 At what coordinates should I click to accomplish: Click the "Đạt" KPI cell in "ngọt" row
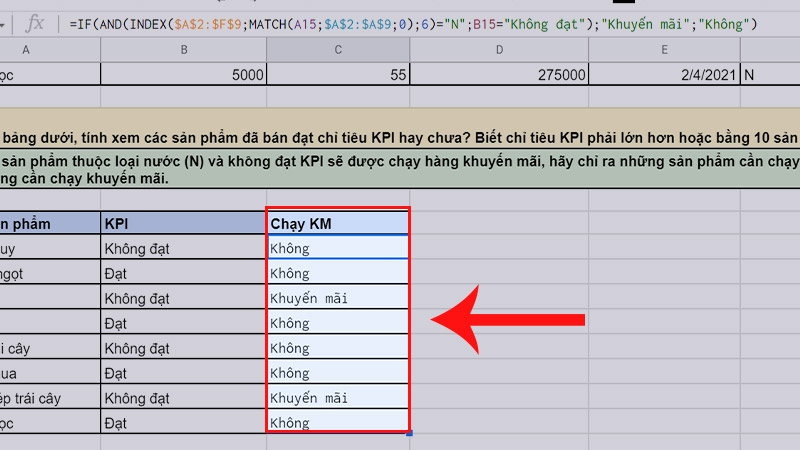point(184,273)
